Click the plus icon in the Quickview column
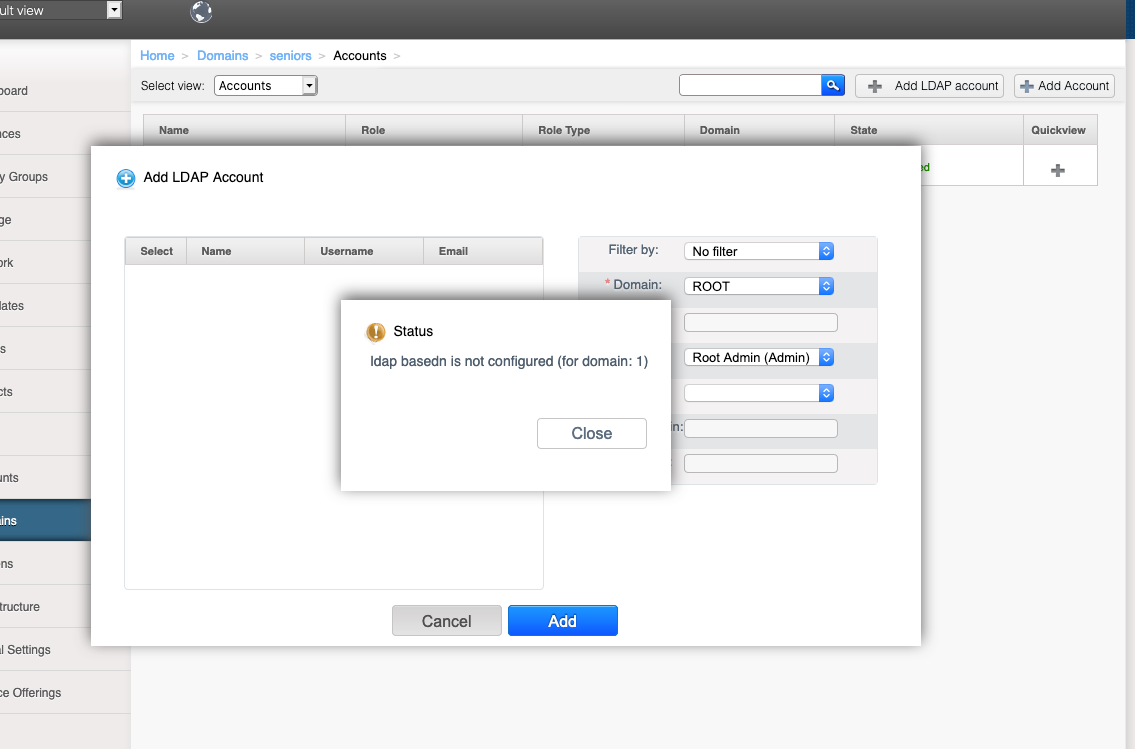 (x=1058, y=170)
